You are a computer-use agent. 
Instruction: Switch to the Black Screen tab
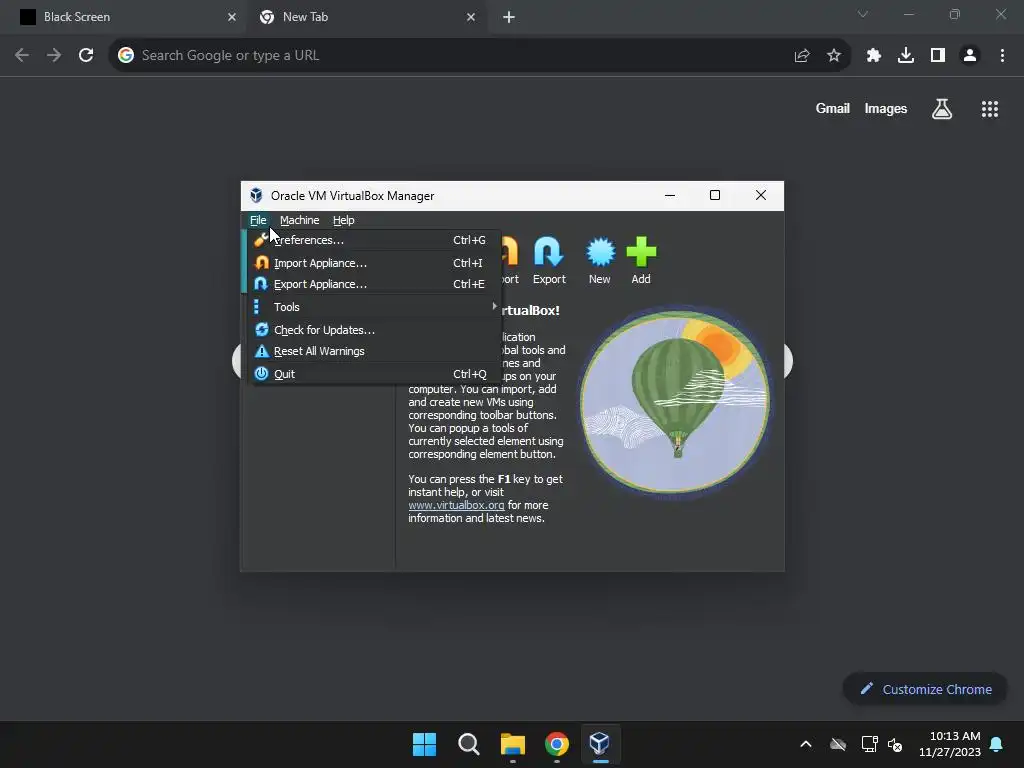pyautogui.click(x=123, y=17)
